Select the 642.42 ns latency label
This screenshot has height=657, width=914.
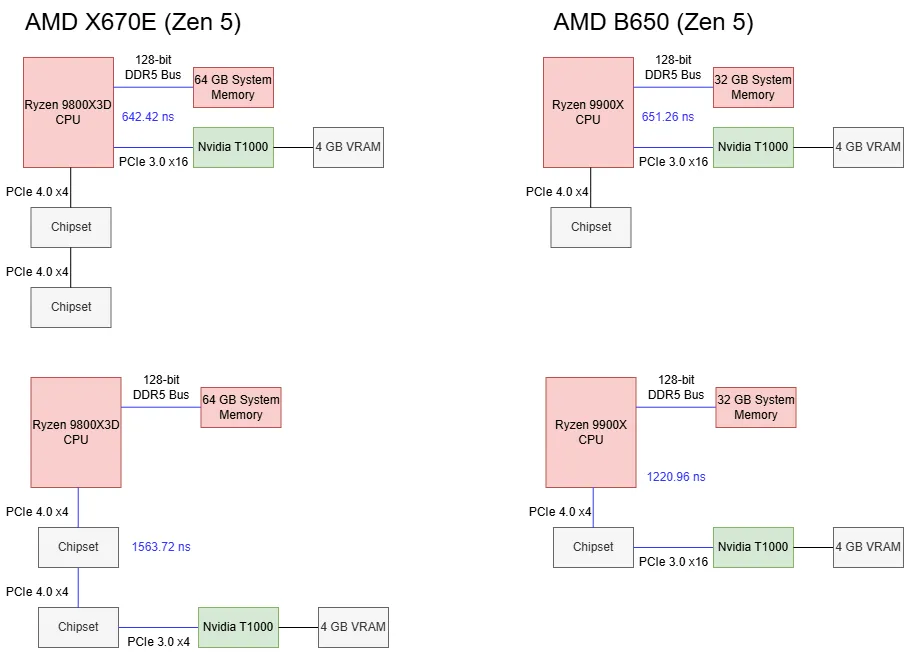pyautogui.click(x=148, y=117)
